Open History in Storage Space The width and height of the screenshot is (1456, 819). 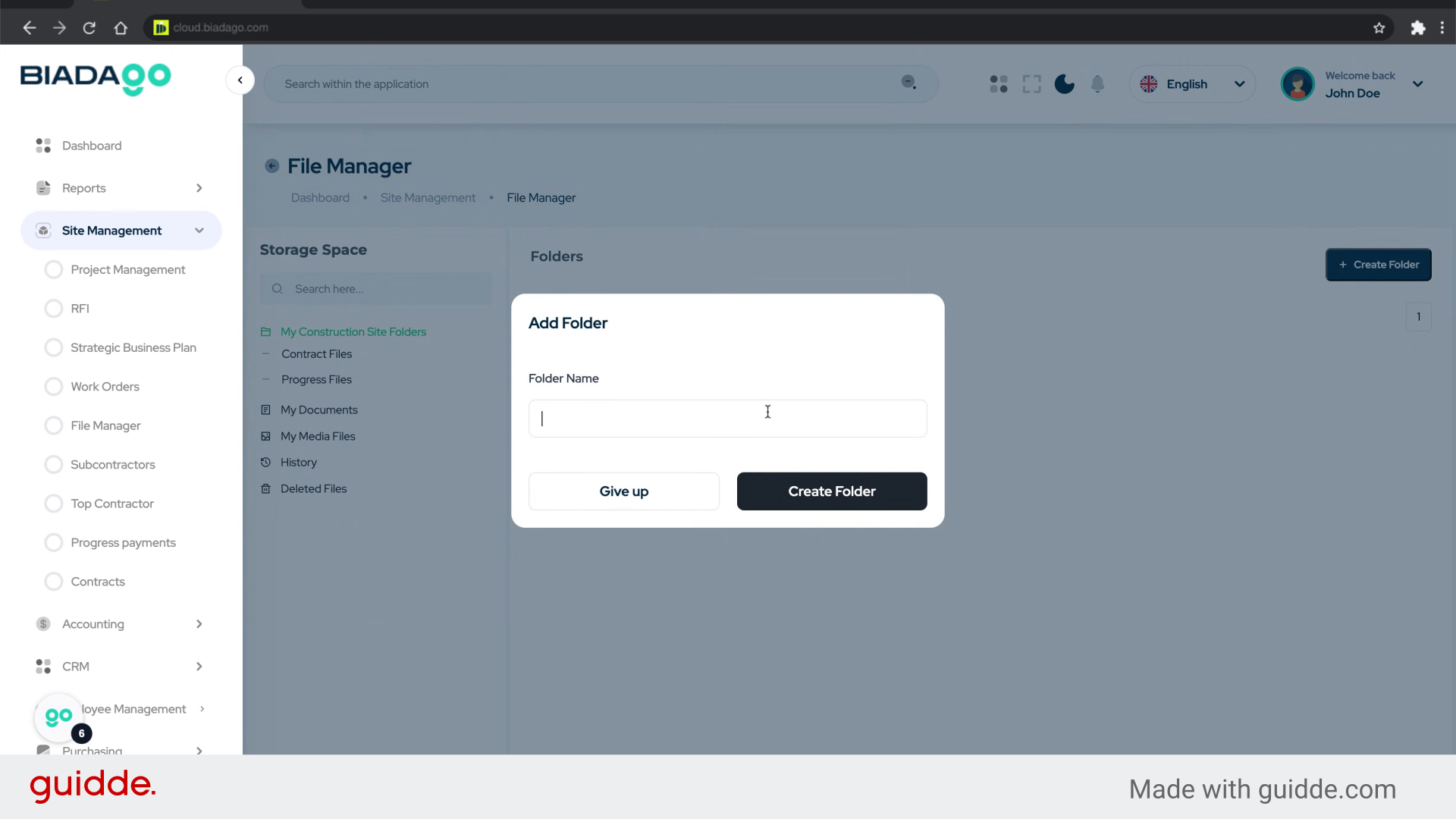tap(298, 463)
